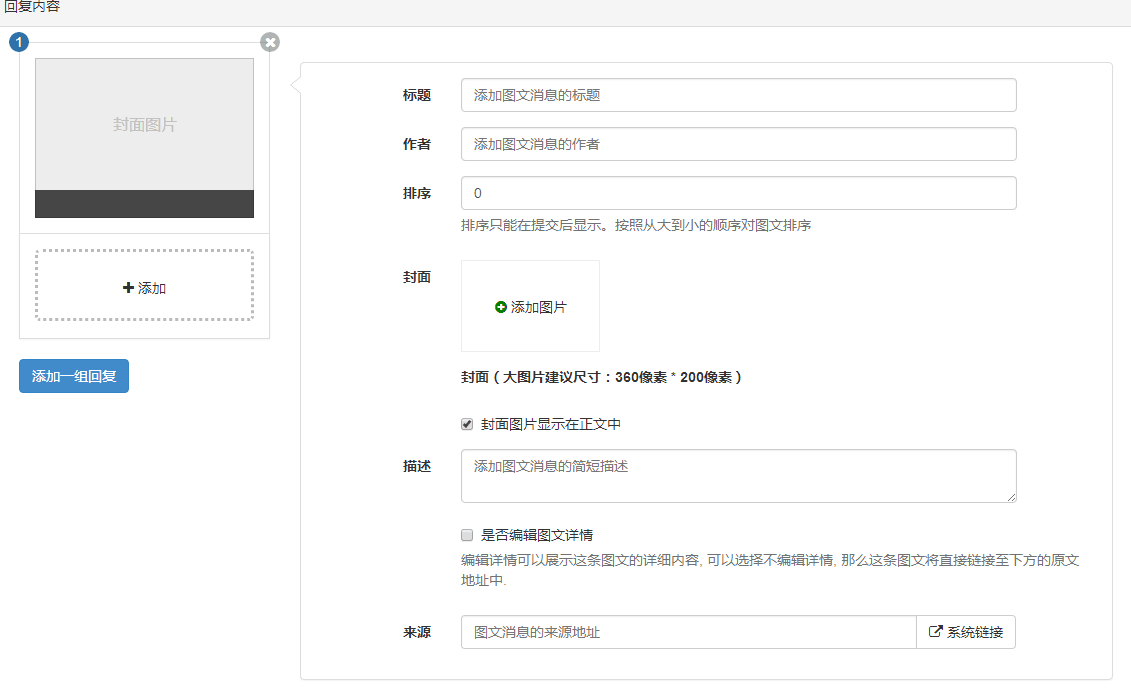Viewport: 1131px width, 692px height.
Task: Upload a cover via 添加图片
Action: coord(530,306)
